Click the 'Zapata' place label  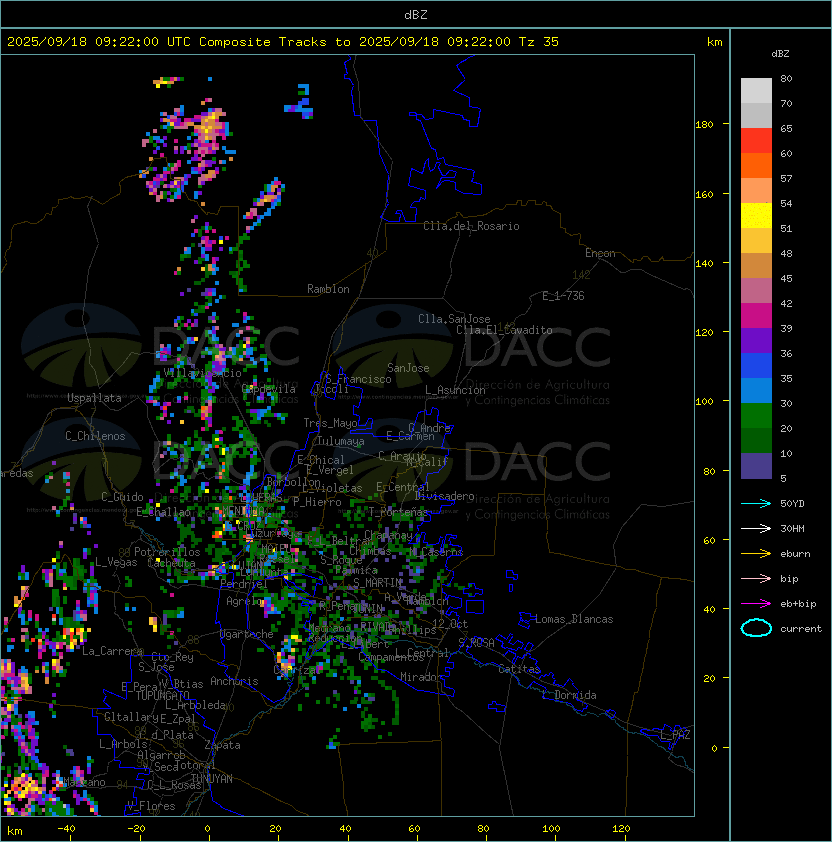pos(222,745)
